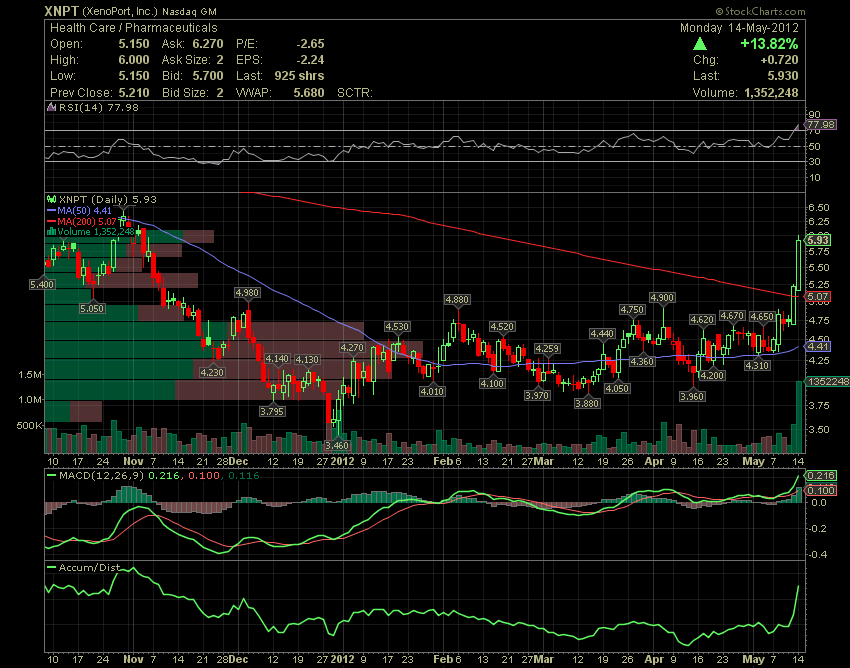Click the 4.270 price label
The width and height of the screenshot is (850, 668).
(352, 348)
